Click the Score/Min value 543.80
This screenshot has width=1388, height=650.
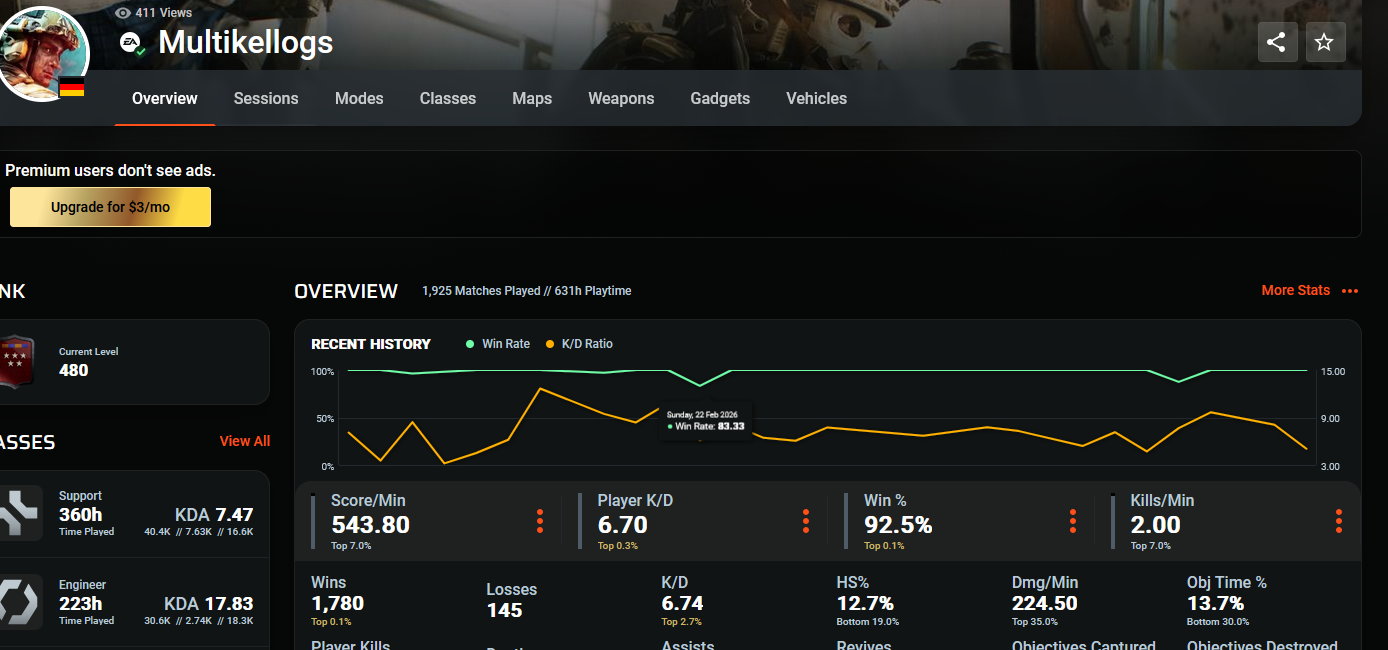[371, 524]
